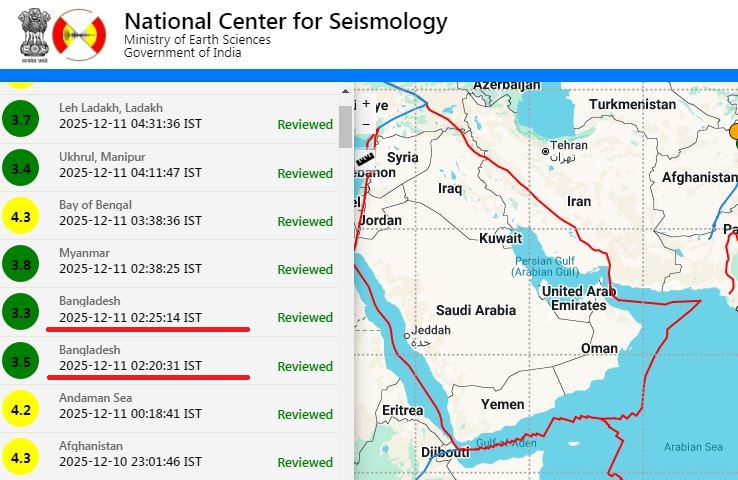Click the 4.3 magnitude circle for Afghanistan
The image size is (738, 480).
20,458
